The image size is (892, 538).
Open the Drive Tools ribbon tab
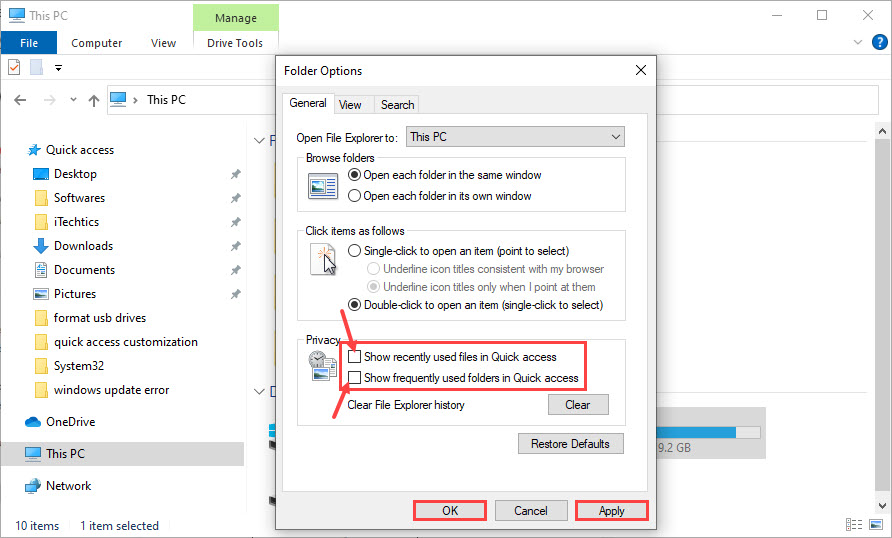[x=235, y=43]
